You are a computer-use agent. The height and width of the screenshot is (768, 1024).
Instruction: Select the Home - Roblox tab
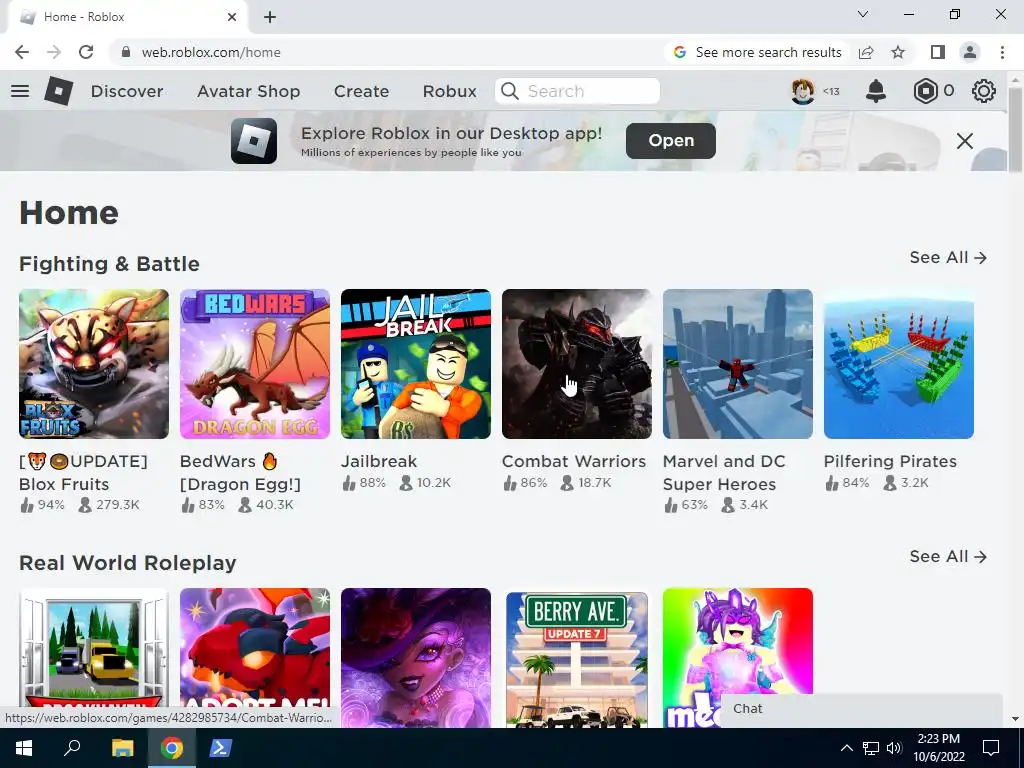tap(127, 17)
